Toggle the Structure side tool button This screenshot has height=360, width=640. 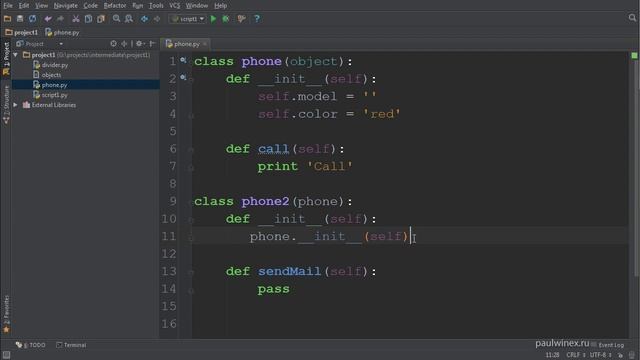6,104
